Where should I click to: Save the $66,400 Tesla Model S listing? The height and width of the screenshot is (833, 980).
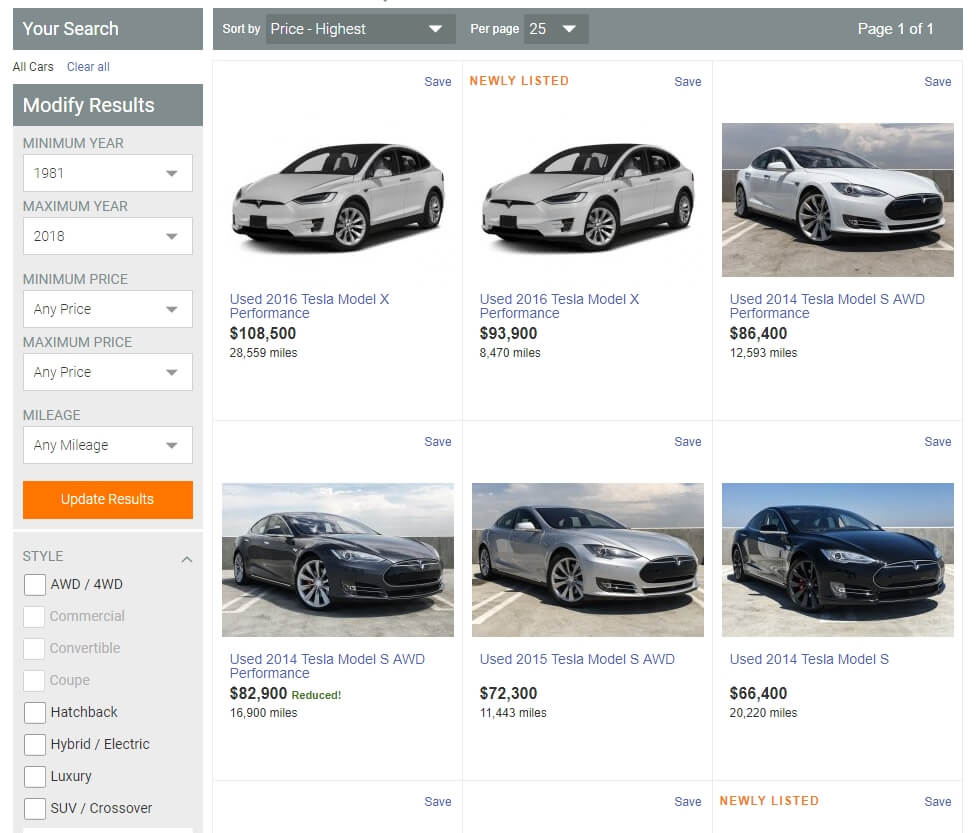tap(938, 441)
